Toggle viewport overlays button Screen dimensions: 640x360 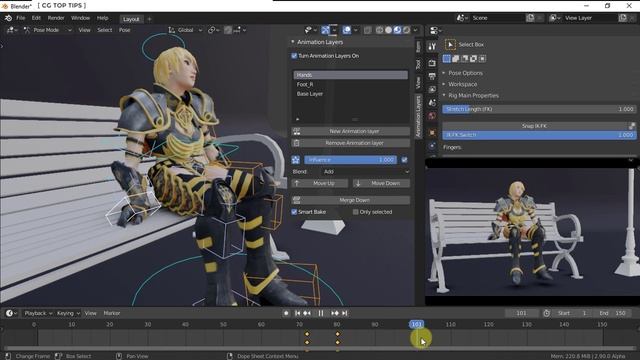coord(347,30)
